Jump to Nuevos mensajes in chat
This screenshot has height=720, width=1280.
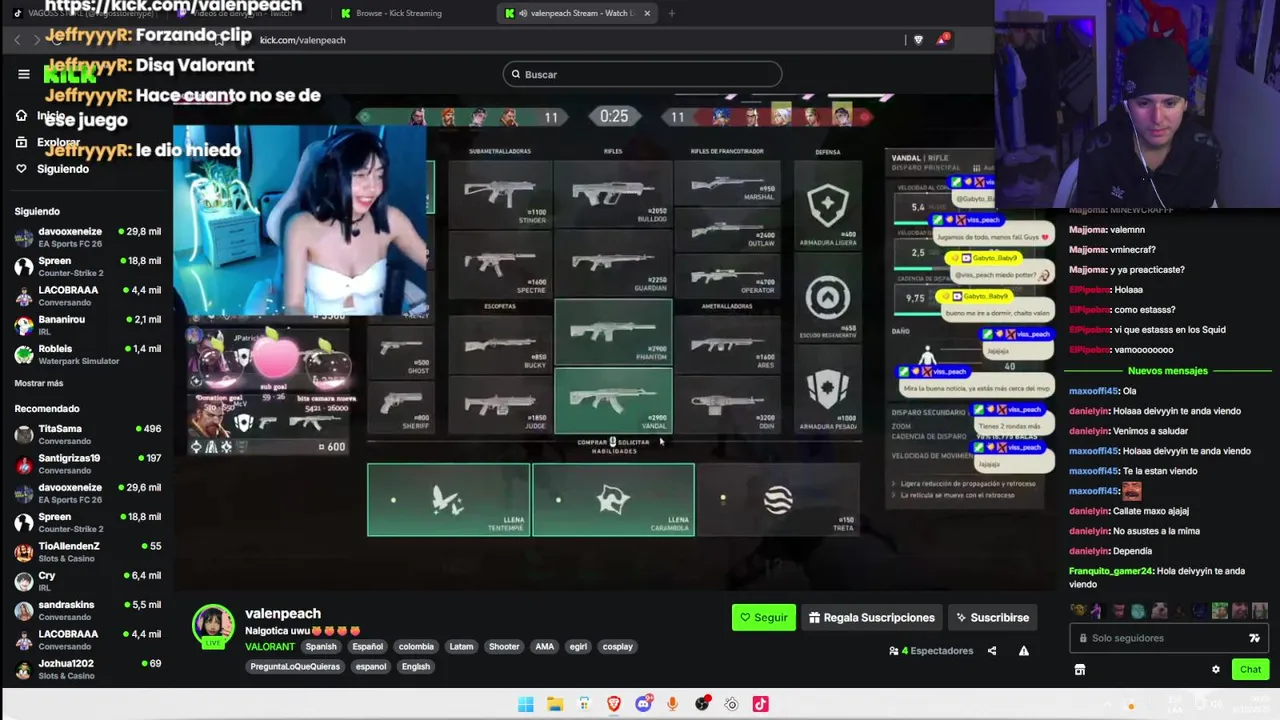point(1167,371)
